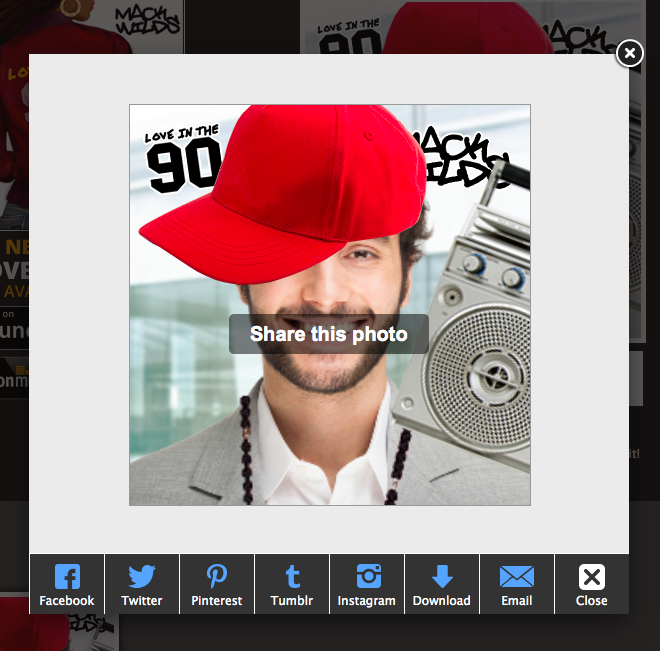Post the photo to Tumblr
The image size is (660, 651).
[x=292, y=584]
